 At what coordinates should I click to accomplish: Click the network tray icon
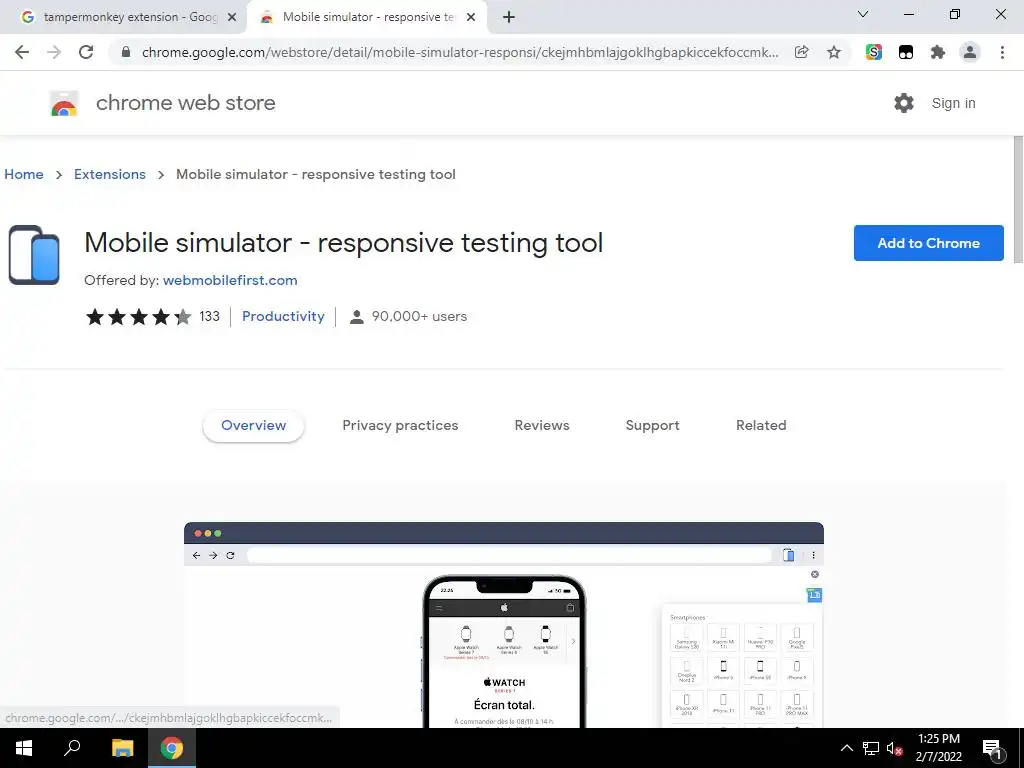click(871, 748)
